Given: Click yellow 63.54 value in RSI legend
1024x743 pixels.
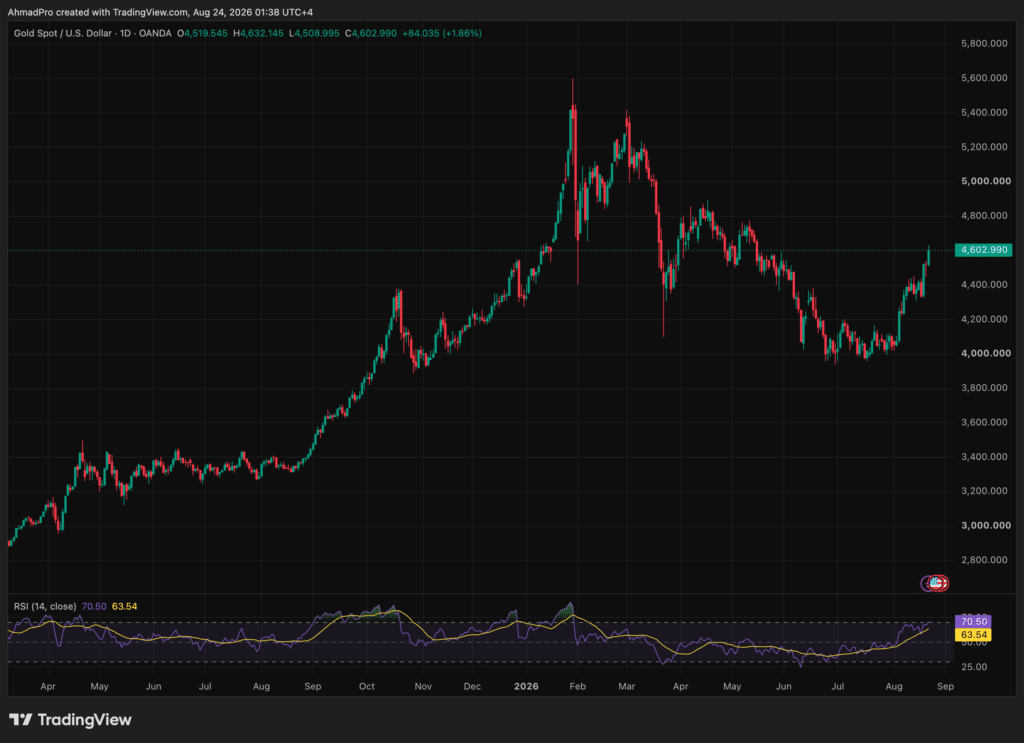Looking at the screenshot, I should [124, 607].
